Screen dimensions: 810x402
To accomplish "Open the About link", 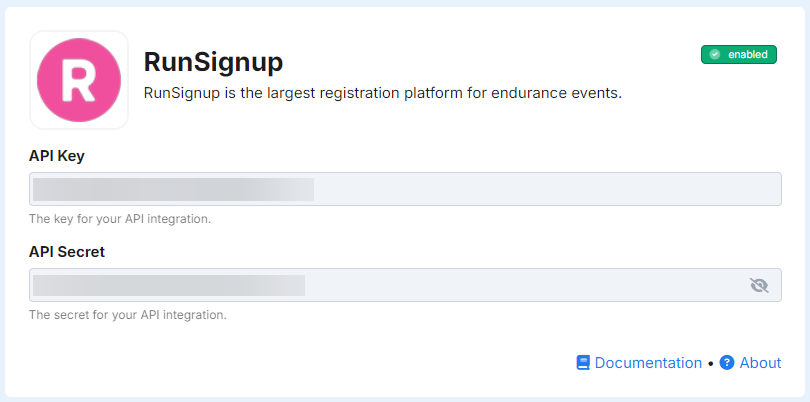I will click(760, 363).
